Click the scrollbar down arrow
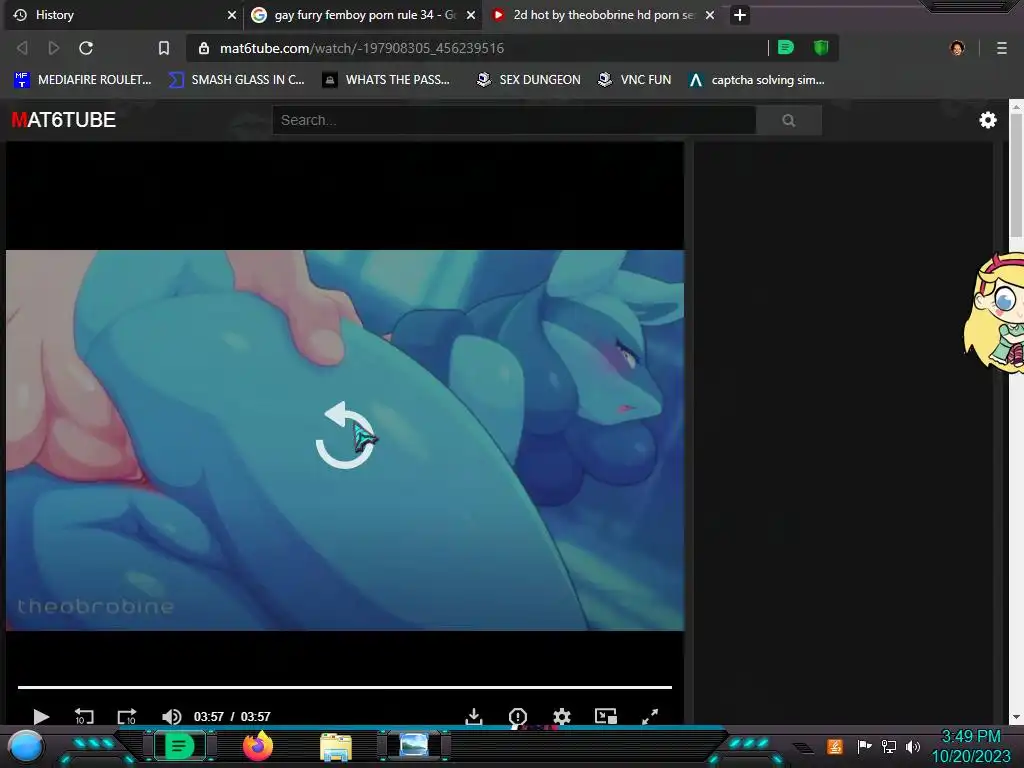This screenshot has width=1024, height=768. click(x=1016, y=717)
